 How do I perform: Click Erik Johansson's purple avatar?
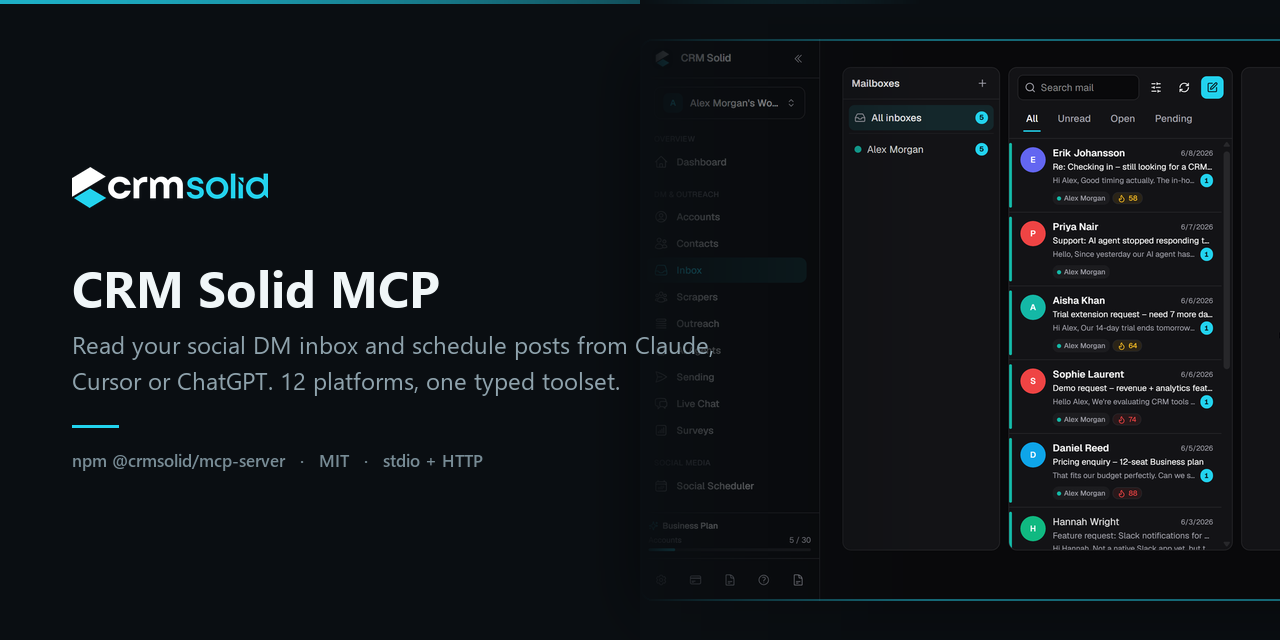click(x=1033, y=160)
